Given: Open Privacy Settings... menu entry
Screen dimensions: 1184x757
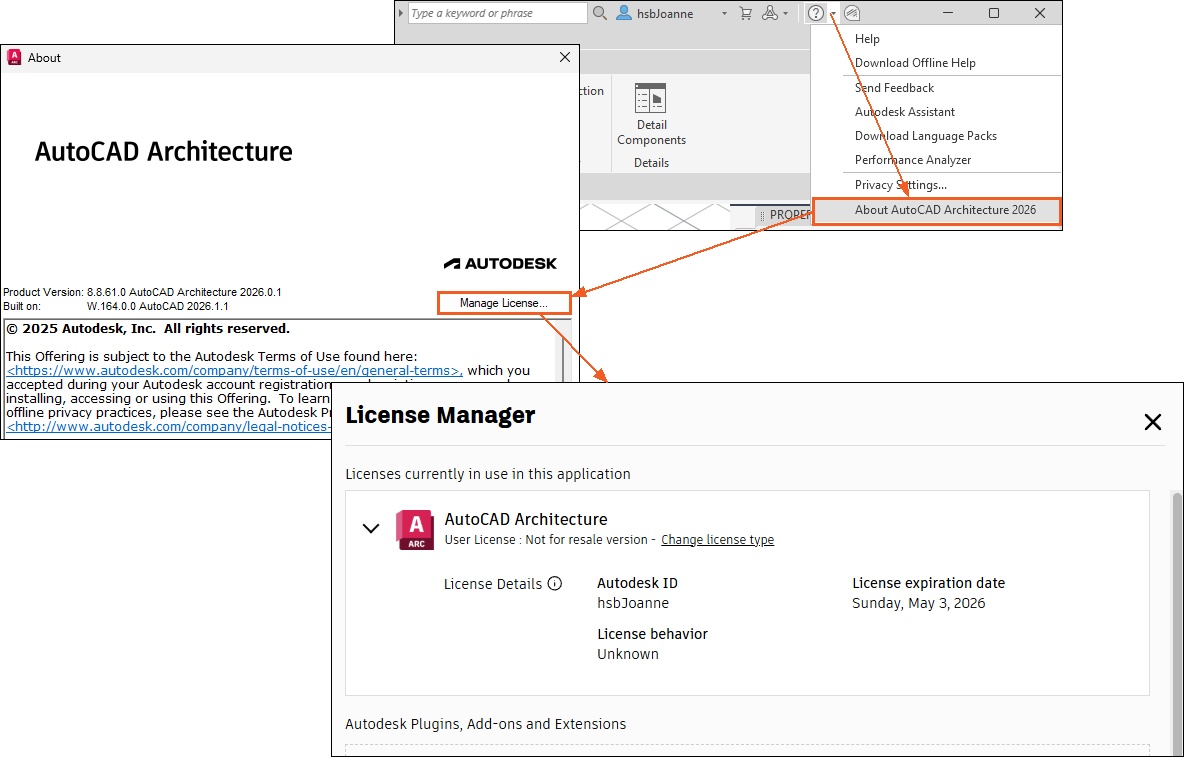Looking at the screenshot, I should [x=901, y=186].
